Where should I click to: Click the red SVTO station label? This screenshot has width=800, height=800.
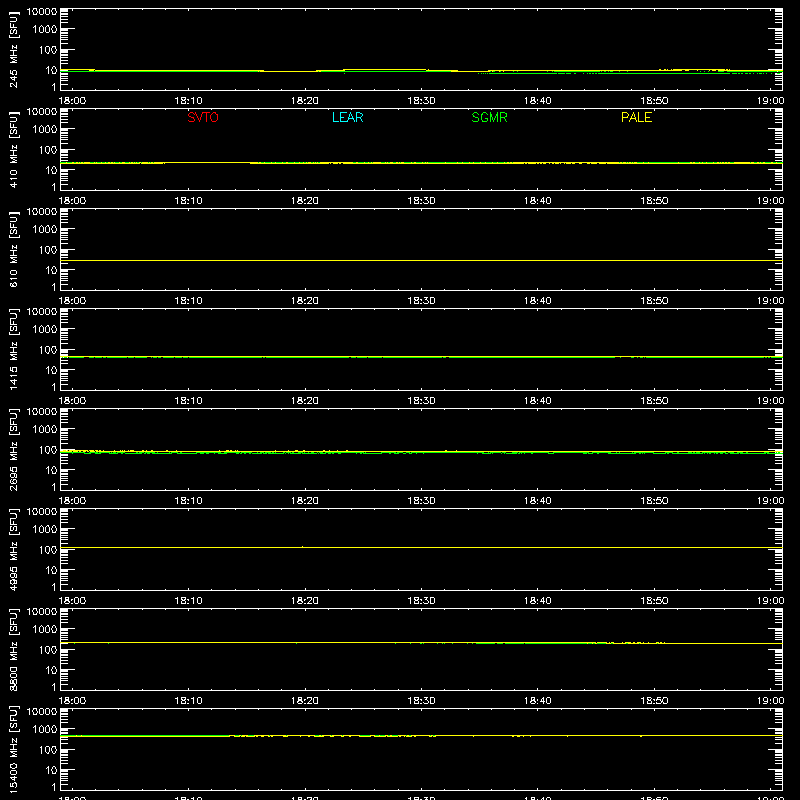(203, 117)
